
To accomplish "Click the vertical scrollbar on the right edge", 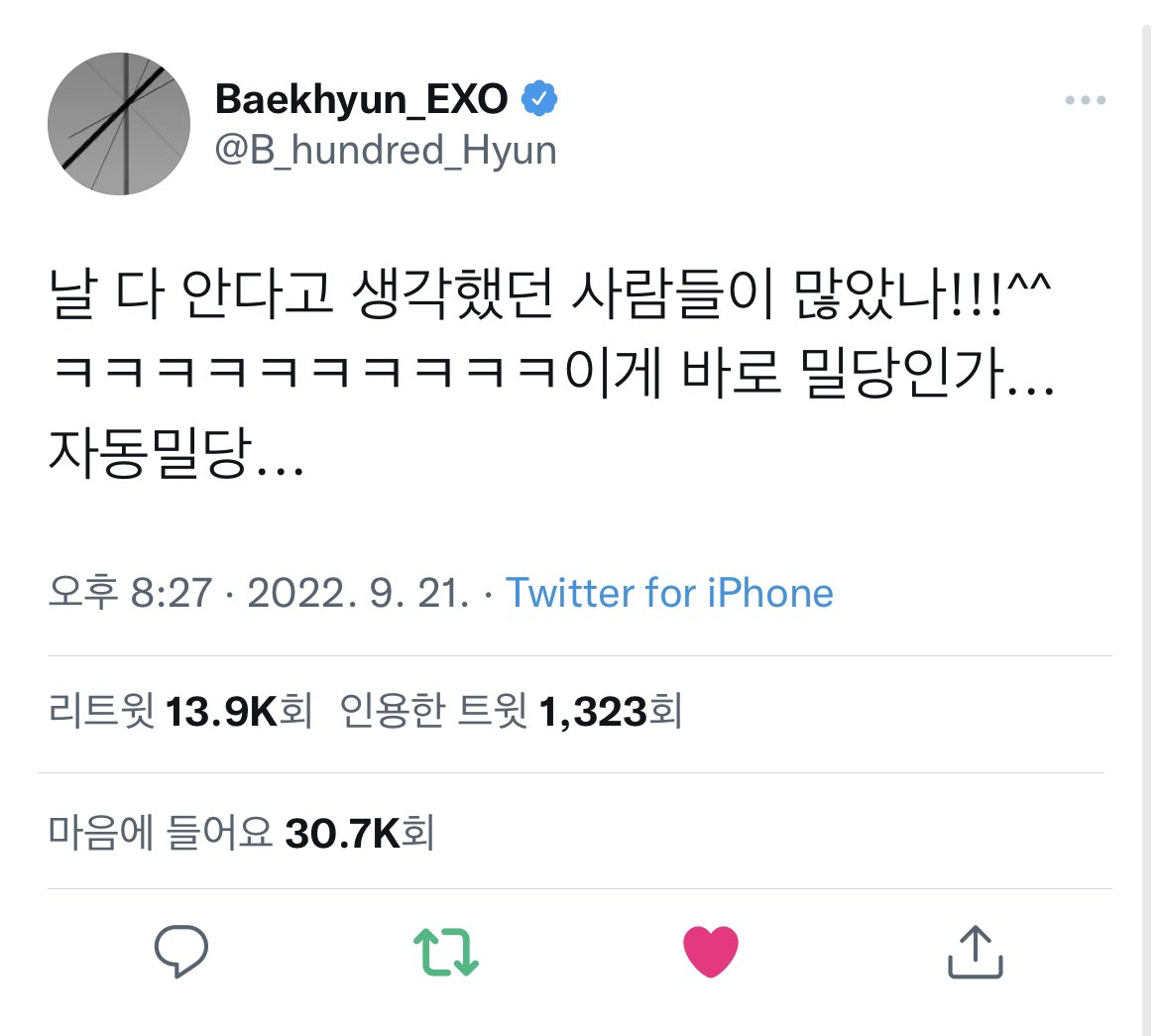I will pyautogui.click(x=1146, y=518).
